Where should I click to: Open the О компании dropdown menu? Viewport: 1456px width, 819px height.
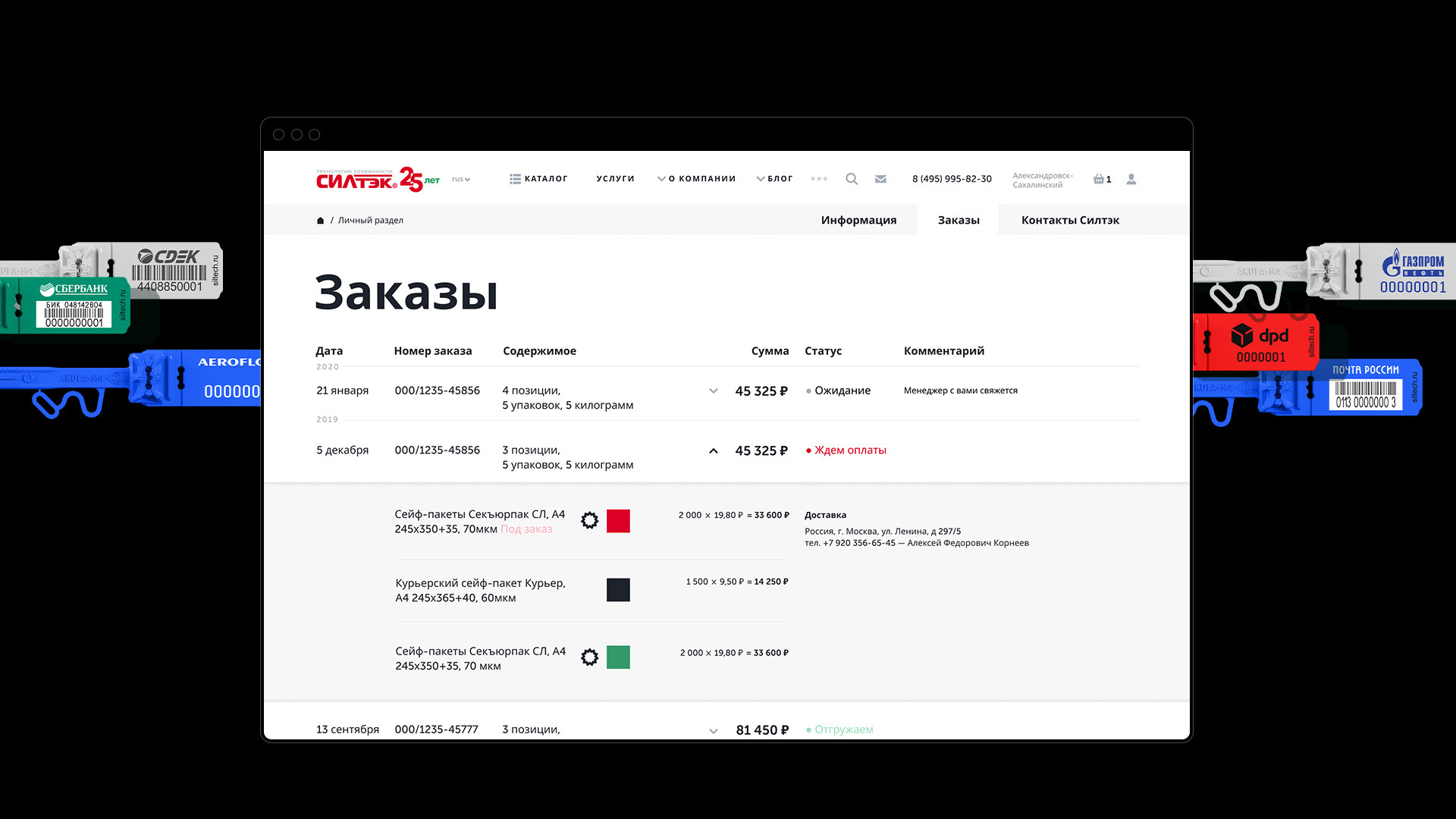[697, 179]
